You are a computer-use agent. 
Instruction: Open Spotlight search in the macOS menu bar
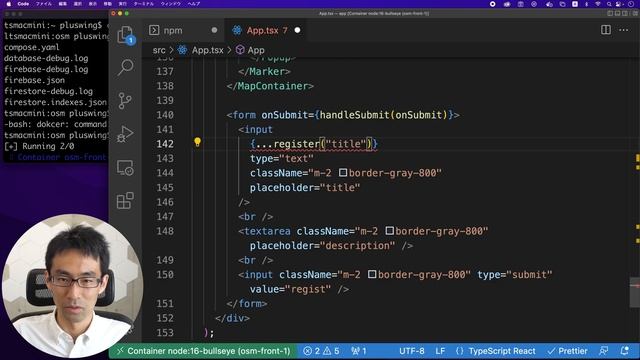coord(609,4)
